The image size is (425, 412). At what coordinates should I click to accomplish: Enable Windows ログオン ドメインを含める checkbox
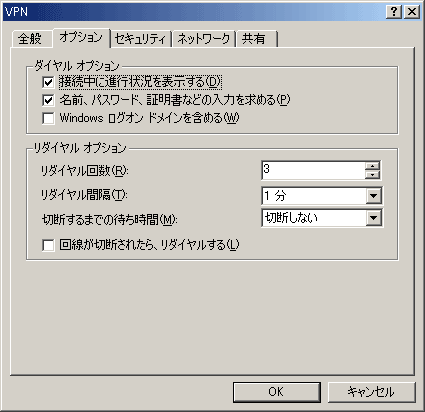click(x=48, y=118)
